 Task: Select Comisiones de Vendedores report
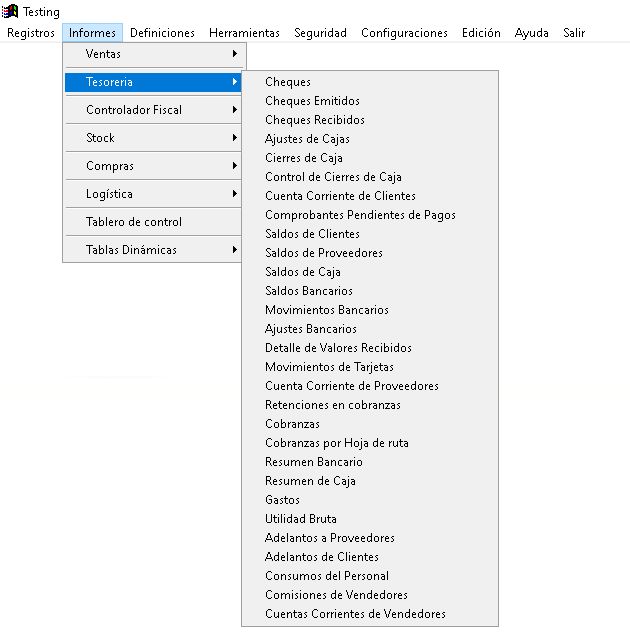click(x=336, y=595)
